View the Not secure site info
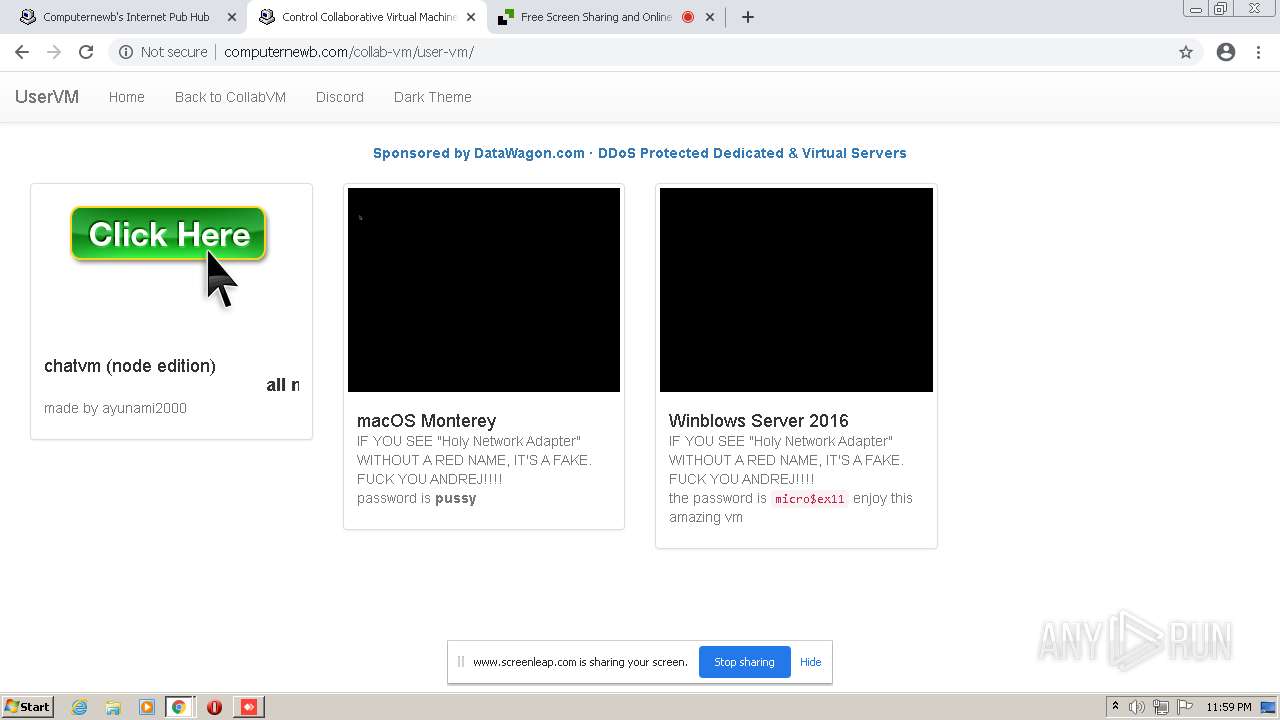The image size is (1280, 720). [163, 52]
